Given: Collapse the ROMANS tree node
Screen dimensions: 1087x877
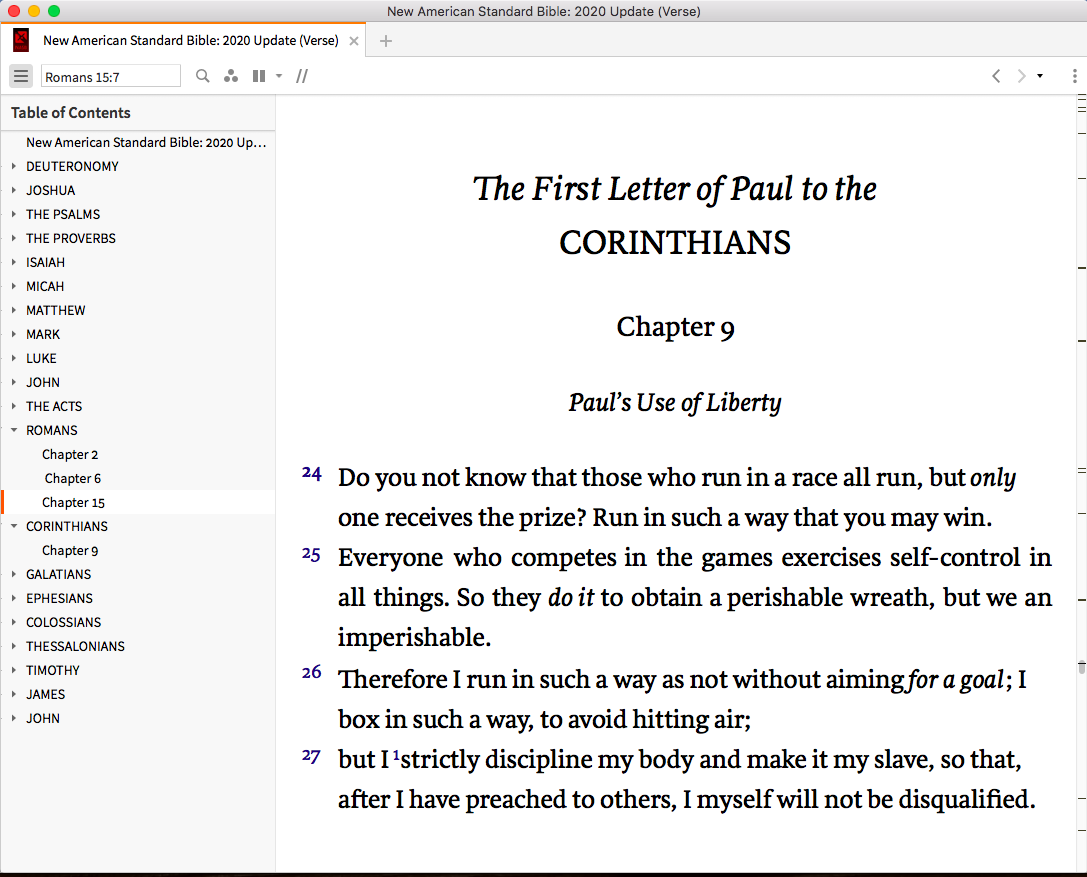Looking at the screenshot, I should pyautogui.click(x=14, y=431).
